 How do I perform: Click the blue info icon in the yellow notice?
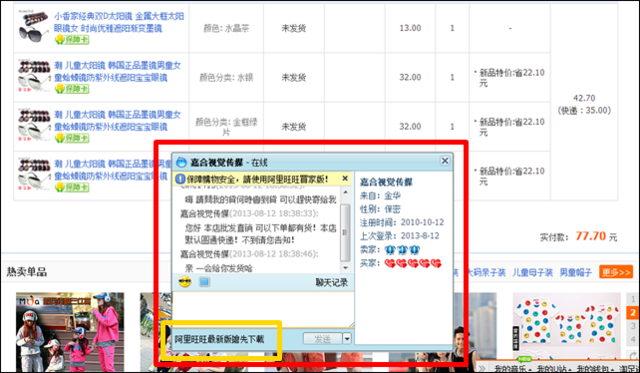click(180, 179)
